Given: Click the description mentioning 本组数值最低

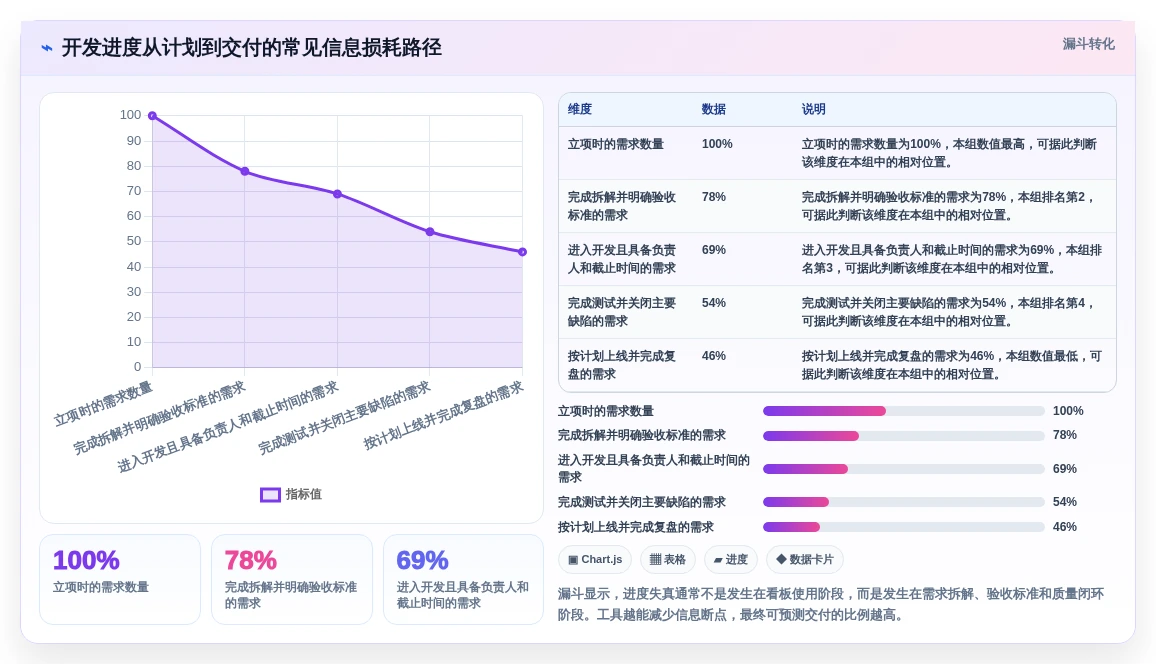Looking at the screenshot, I should [x=952, y=366].
